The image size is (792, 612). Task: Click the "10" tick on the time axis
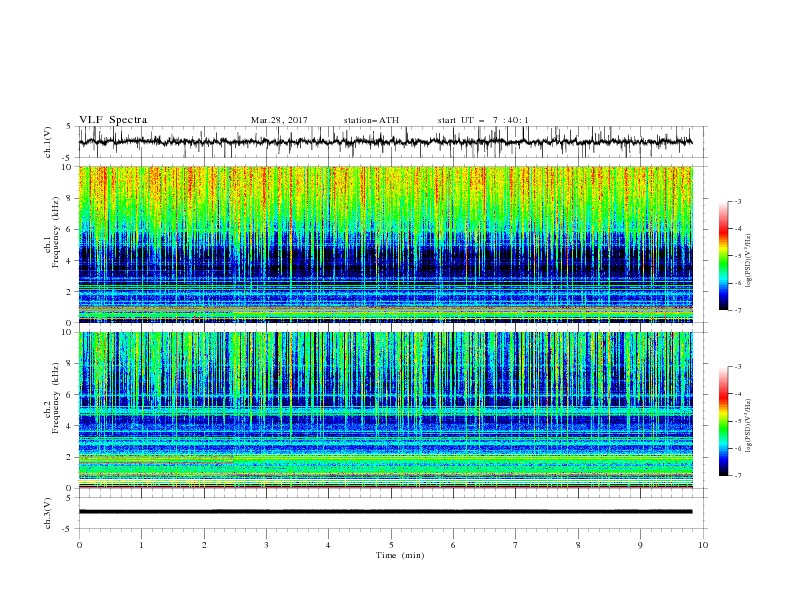[x=703, y=545]
